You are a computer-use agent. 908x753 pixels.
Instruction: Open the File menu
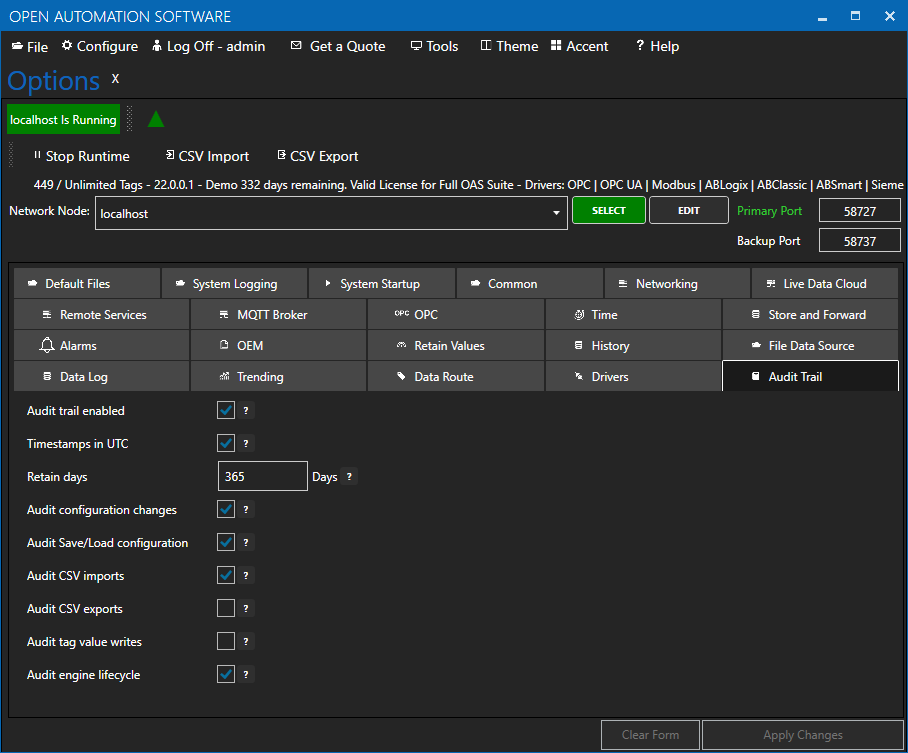pyautogui.click(x=30, y=46)
